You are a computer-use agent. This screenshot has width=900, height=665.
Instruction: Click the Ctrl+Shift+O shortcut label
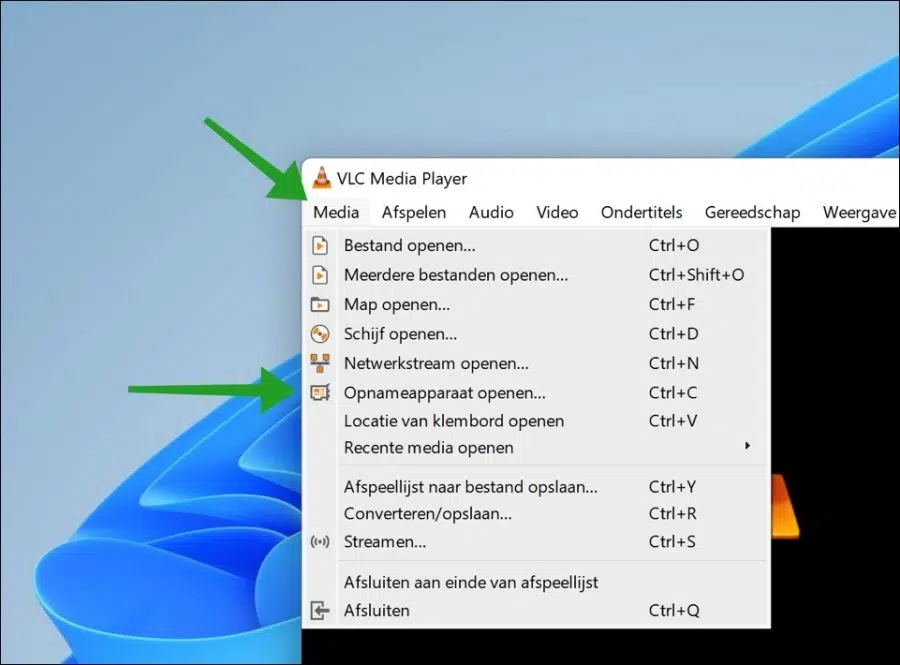(696, 275)
